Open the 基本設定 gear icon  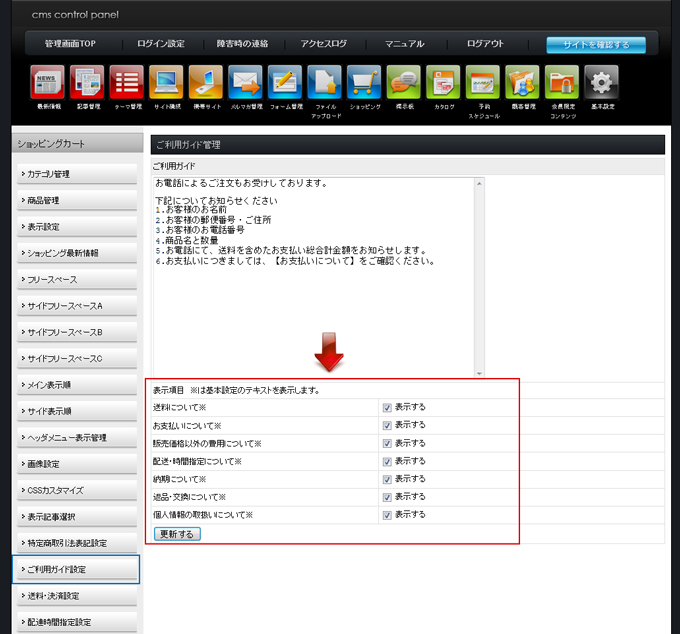pos(601,82)
